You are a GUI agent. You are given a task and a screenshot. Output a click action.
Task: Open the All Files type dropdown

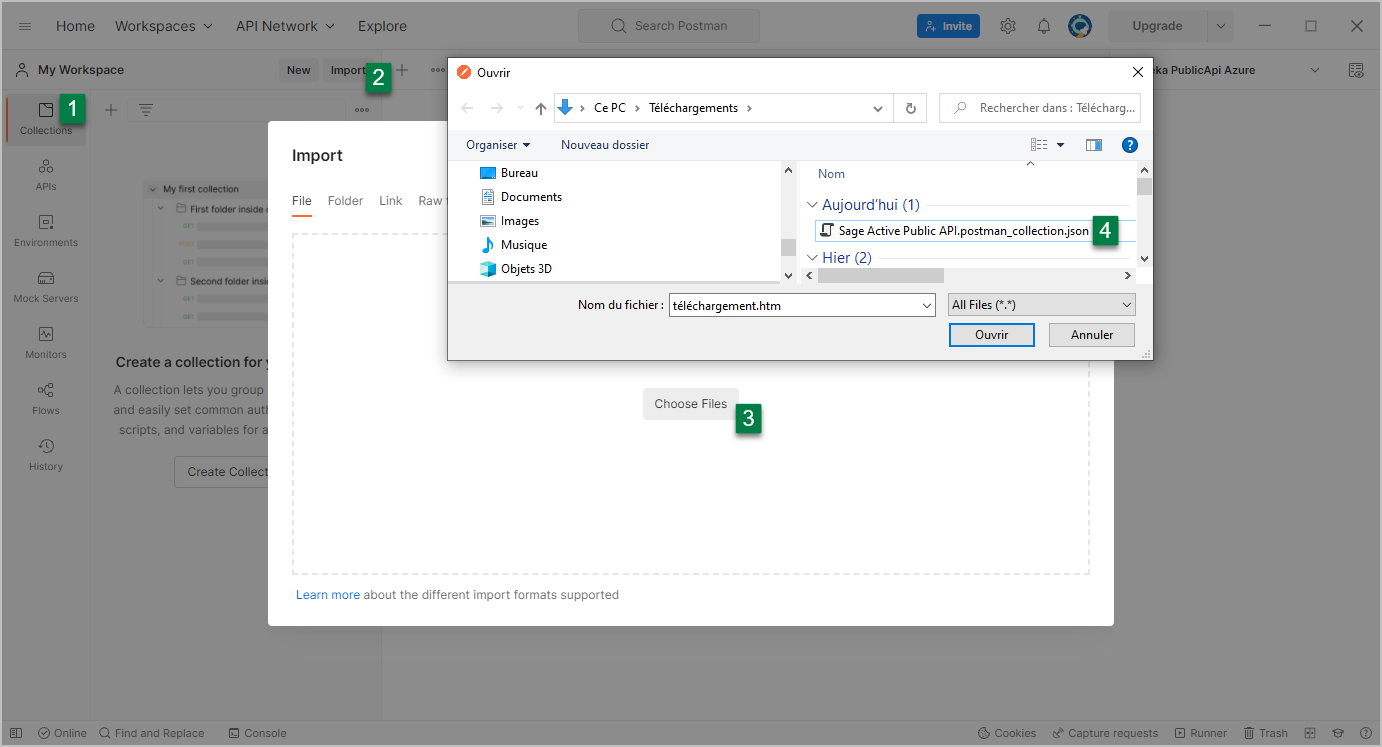[x=1041, y=305]
